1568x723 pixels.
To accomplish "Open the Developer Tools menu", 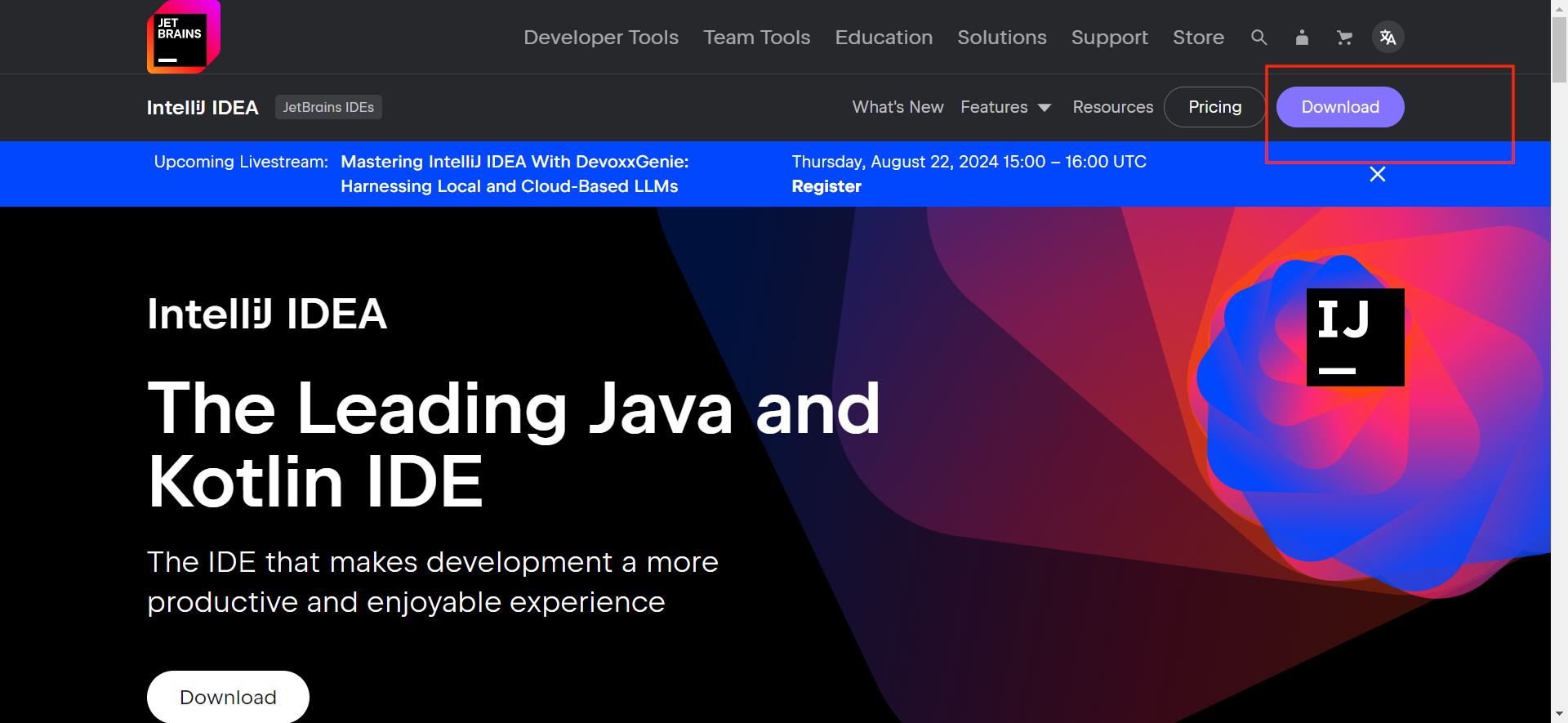I will click(601, 38).
